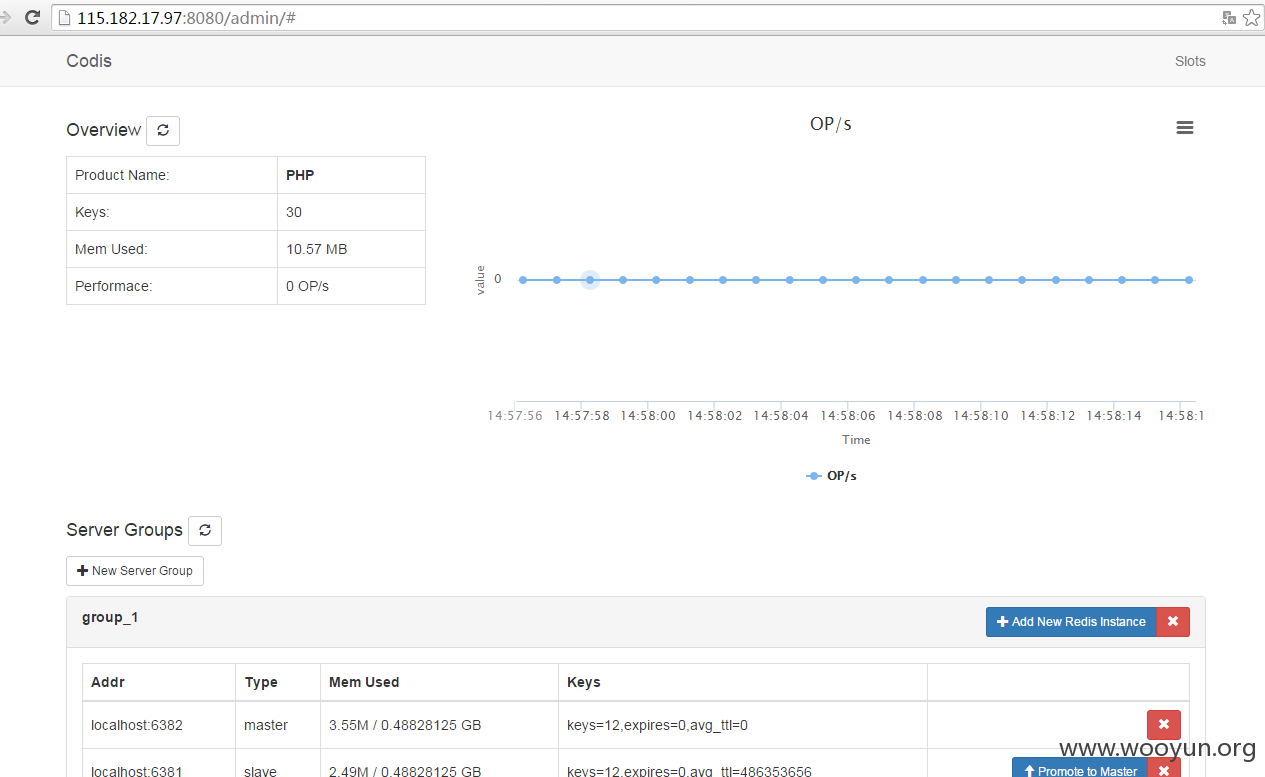This screenshot has width=1265, height=777.
Task: Open the translate page icon in address bar
Action: (1229, 18)
